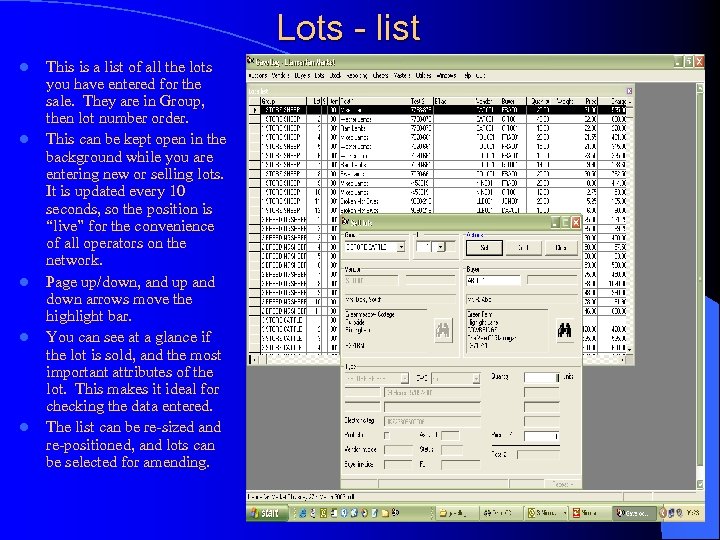
Task: Open the Vendors menu
Action: (281, 75)
